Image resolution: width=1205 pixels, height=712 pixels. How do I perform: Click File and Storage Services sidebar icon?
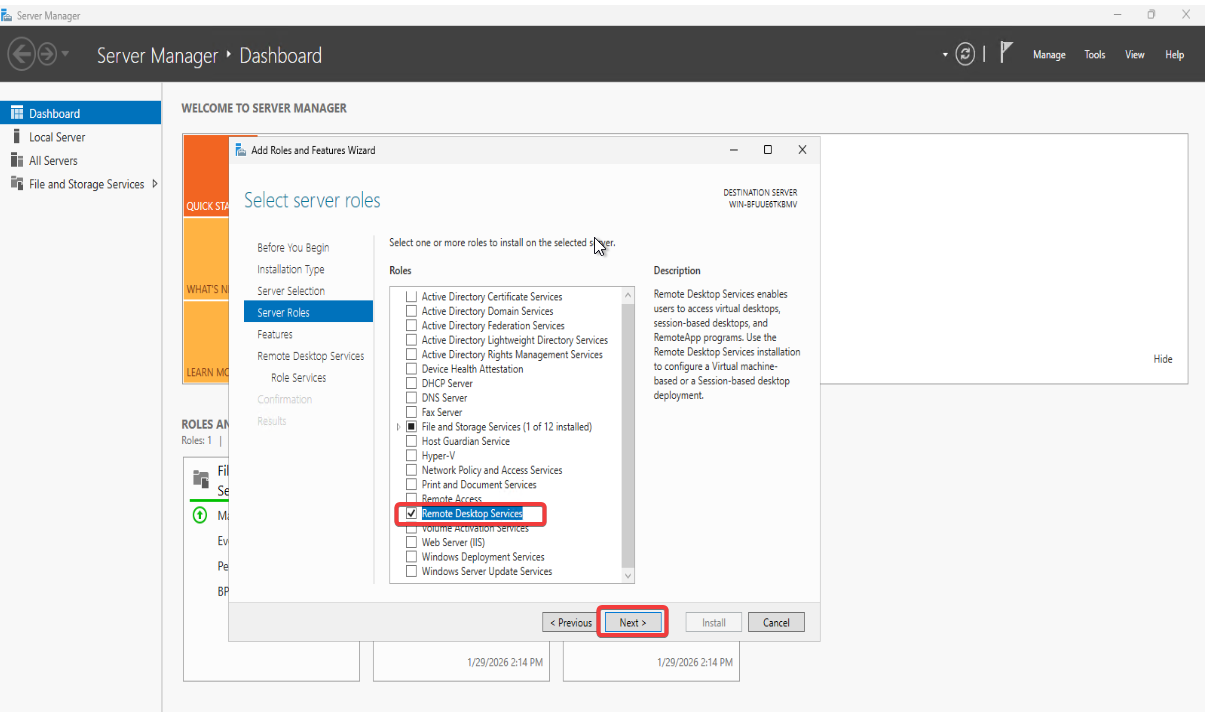(x=17, y=184)
